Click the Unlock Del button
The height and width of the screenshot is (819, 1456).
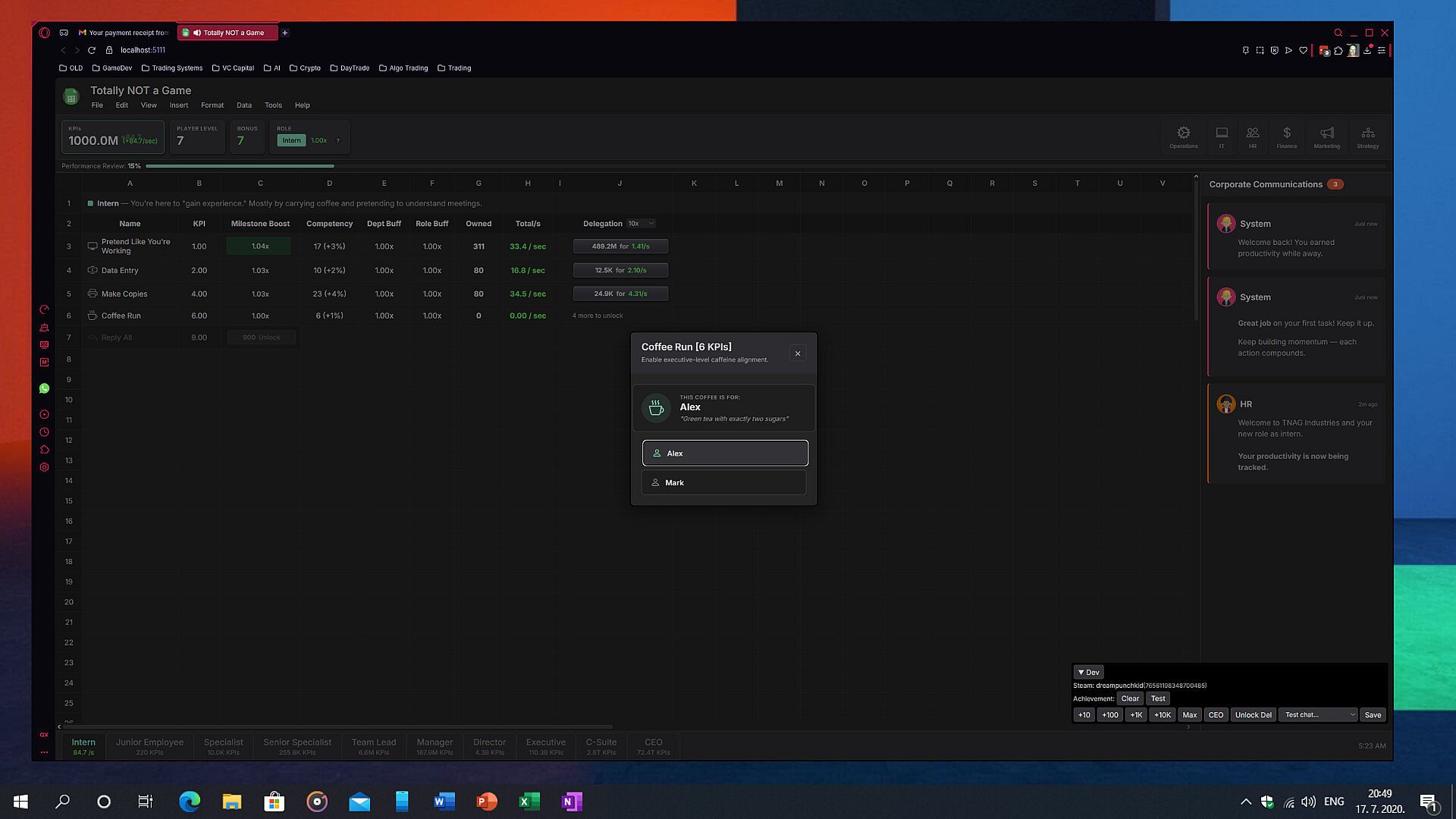coord(1253,714)
